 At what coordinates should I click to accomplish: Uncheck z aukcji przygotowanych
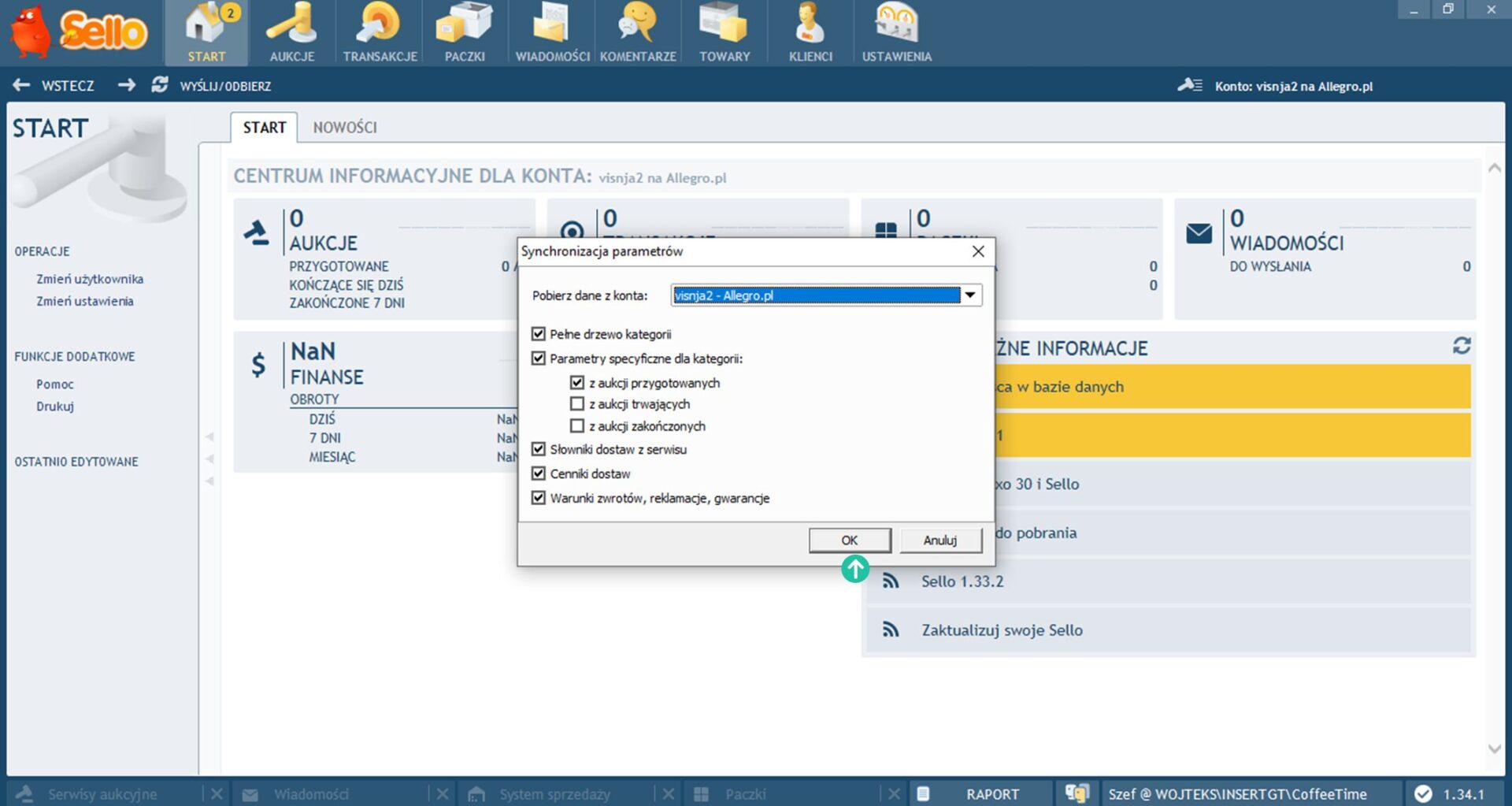577,383
